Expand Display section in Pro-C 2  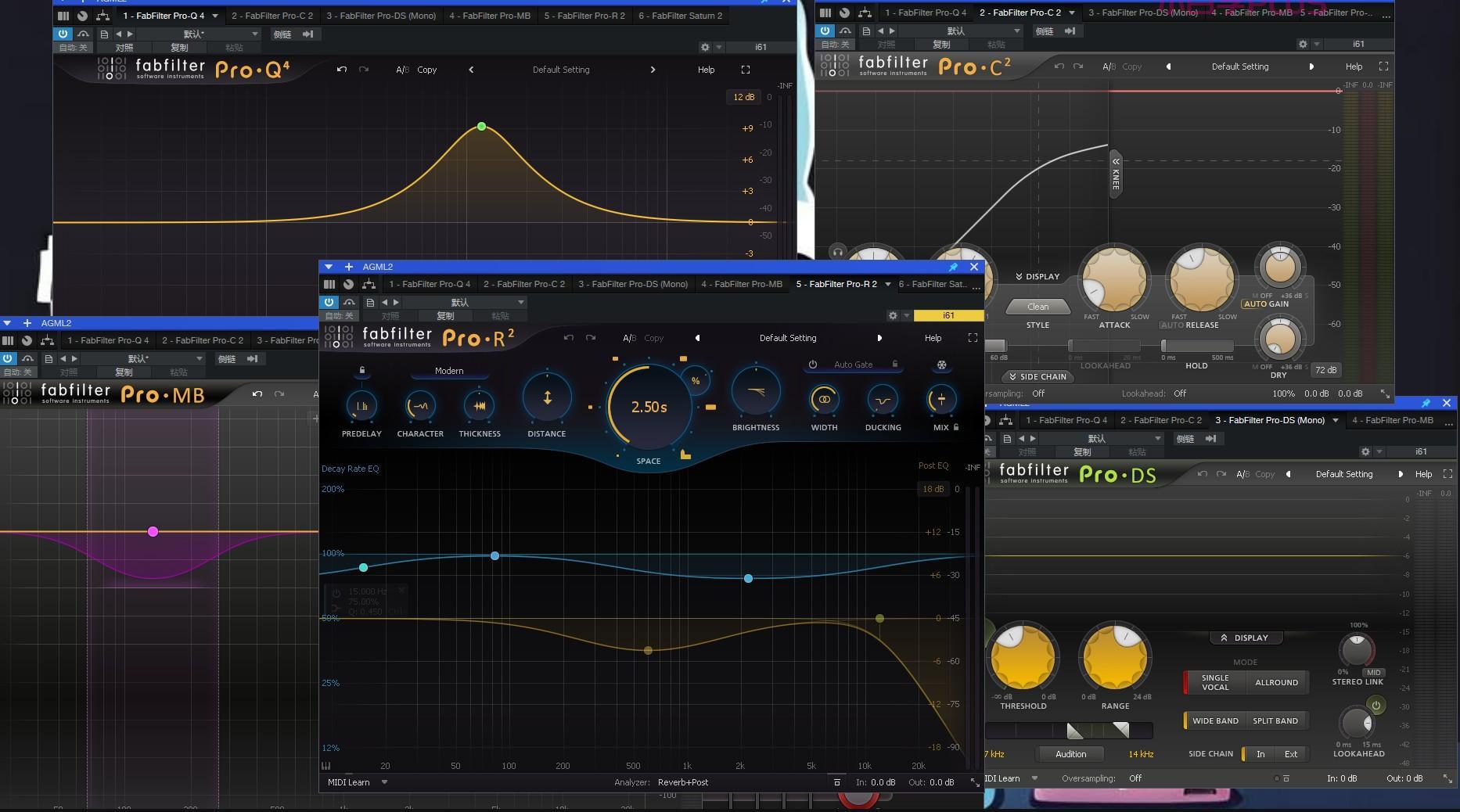coord(1037,276)
